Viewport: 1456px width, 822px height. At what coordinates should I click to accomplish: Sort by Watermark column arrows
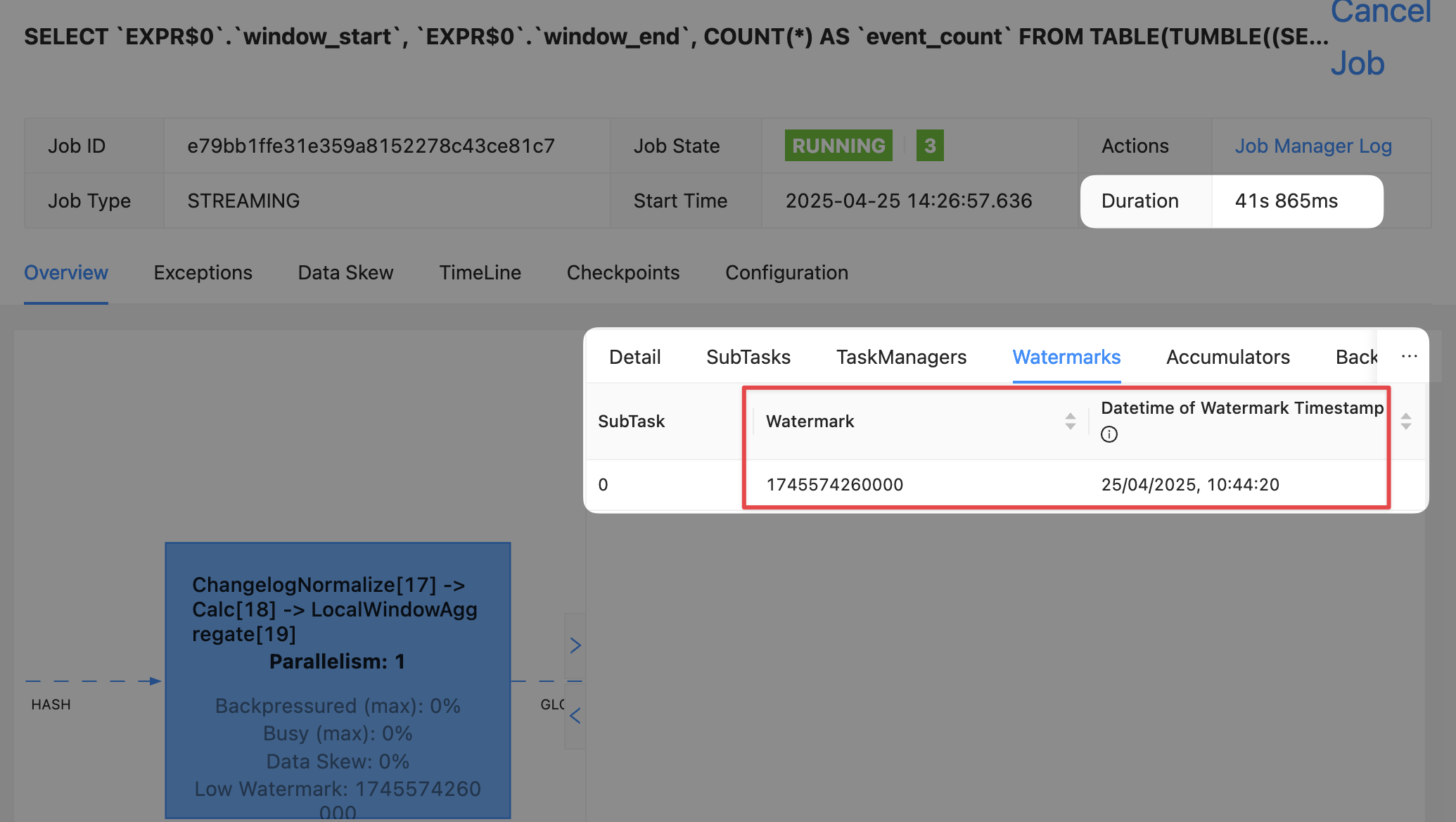click(1070, 421)
